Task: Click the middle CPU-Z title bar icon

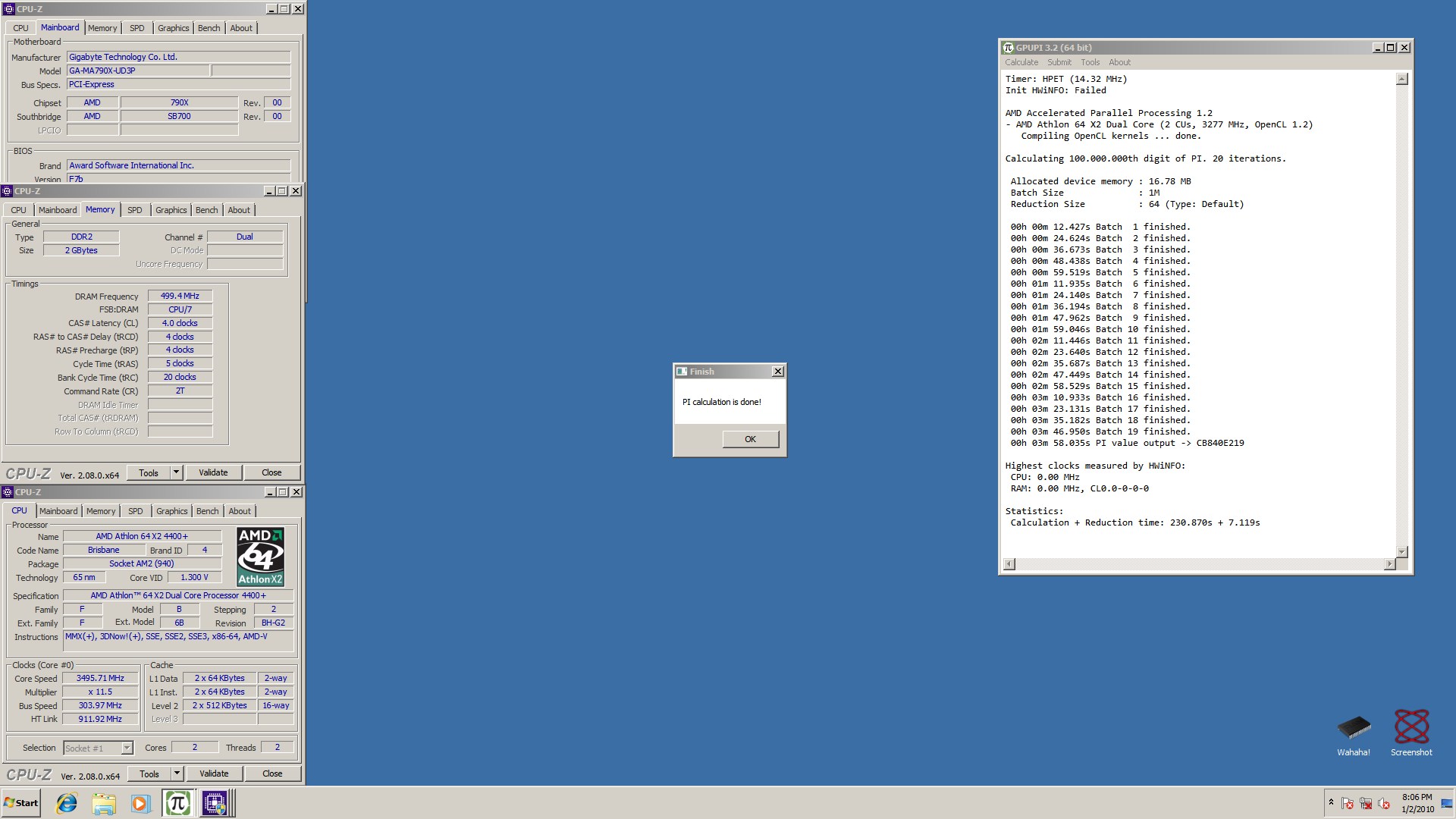Action: click(x=7, y=191)
